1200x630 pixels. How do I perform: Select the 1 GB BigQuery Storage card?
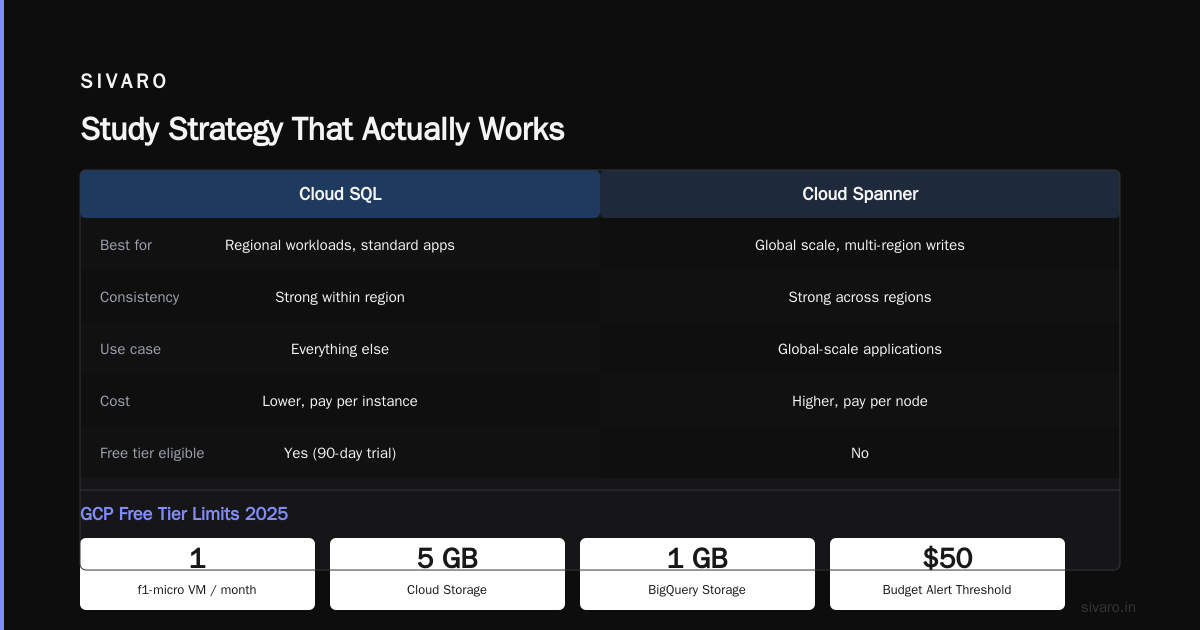pos(697,574)
